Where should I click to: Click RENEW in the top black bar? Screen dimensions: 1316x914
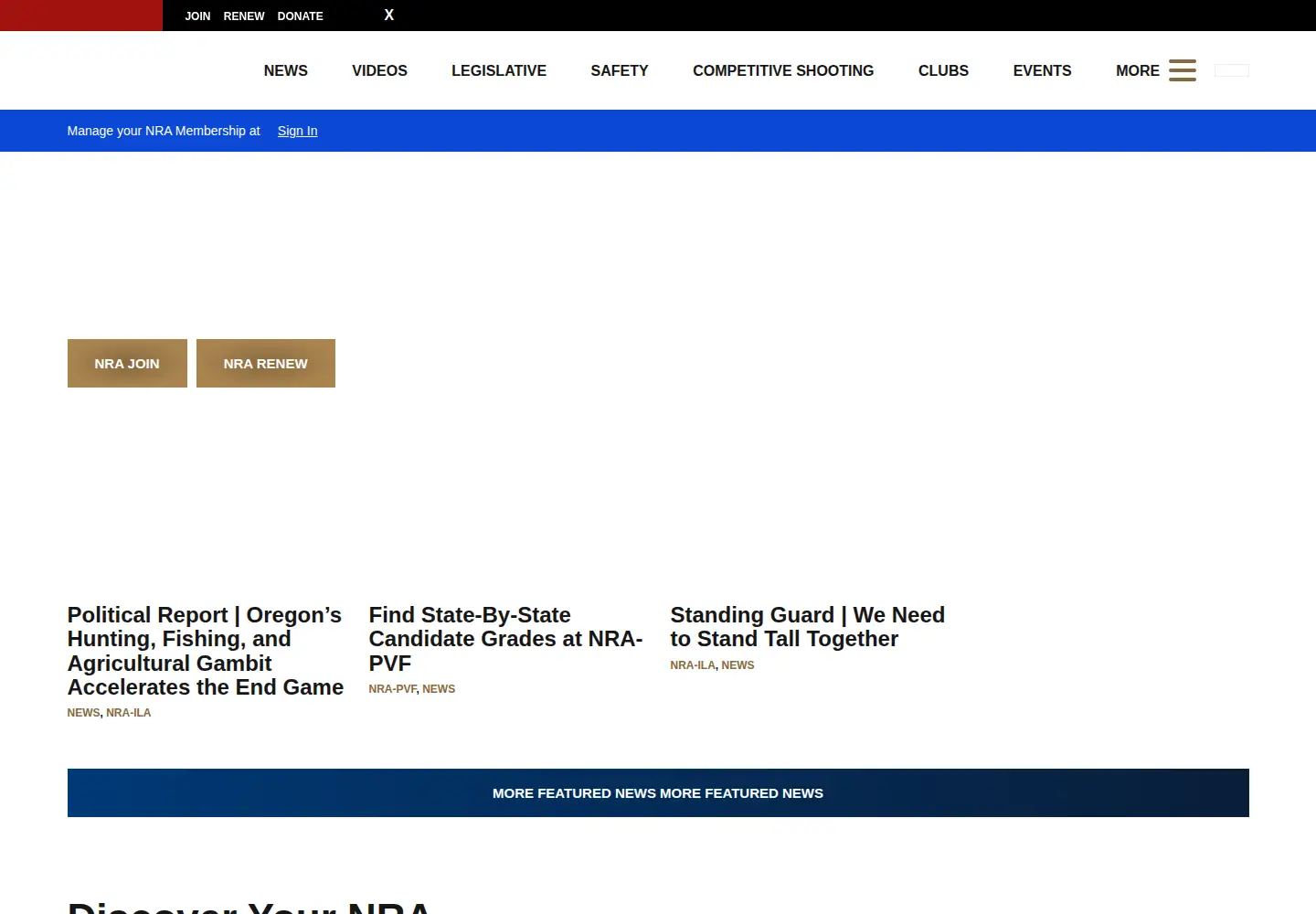244,16
